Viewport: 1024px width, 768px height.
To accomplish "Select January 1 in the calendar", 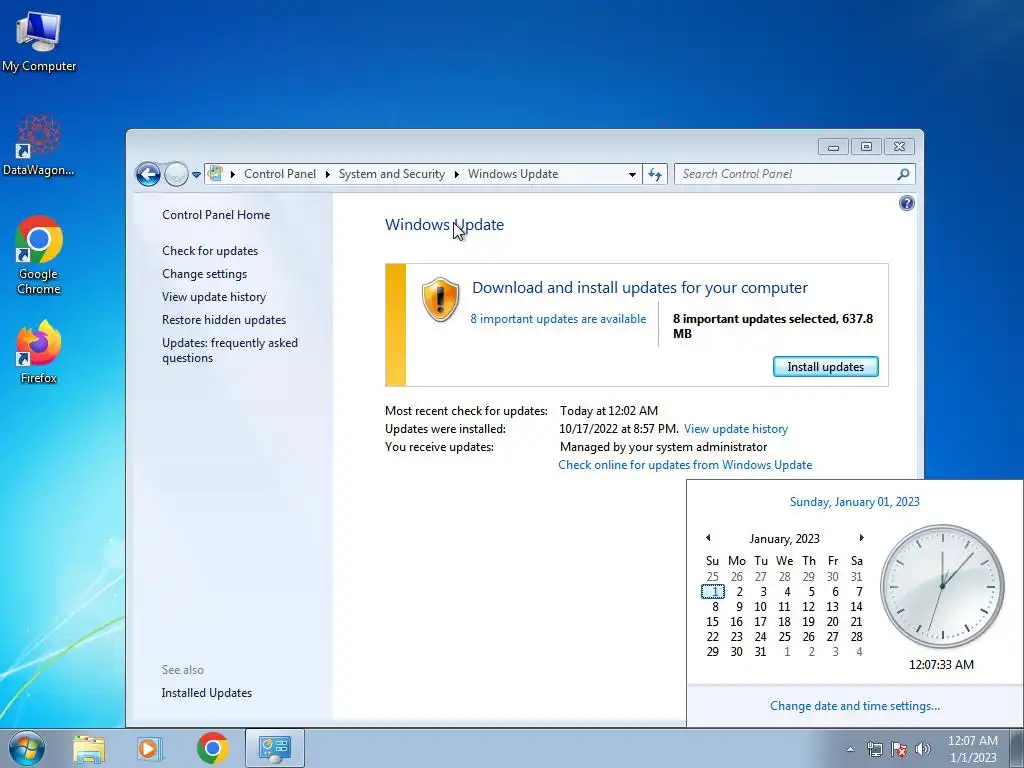I will click(712, 592).
